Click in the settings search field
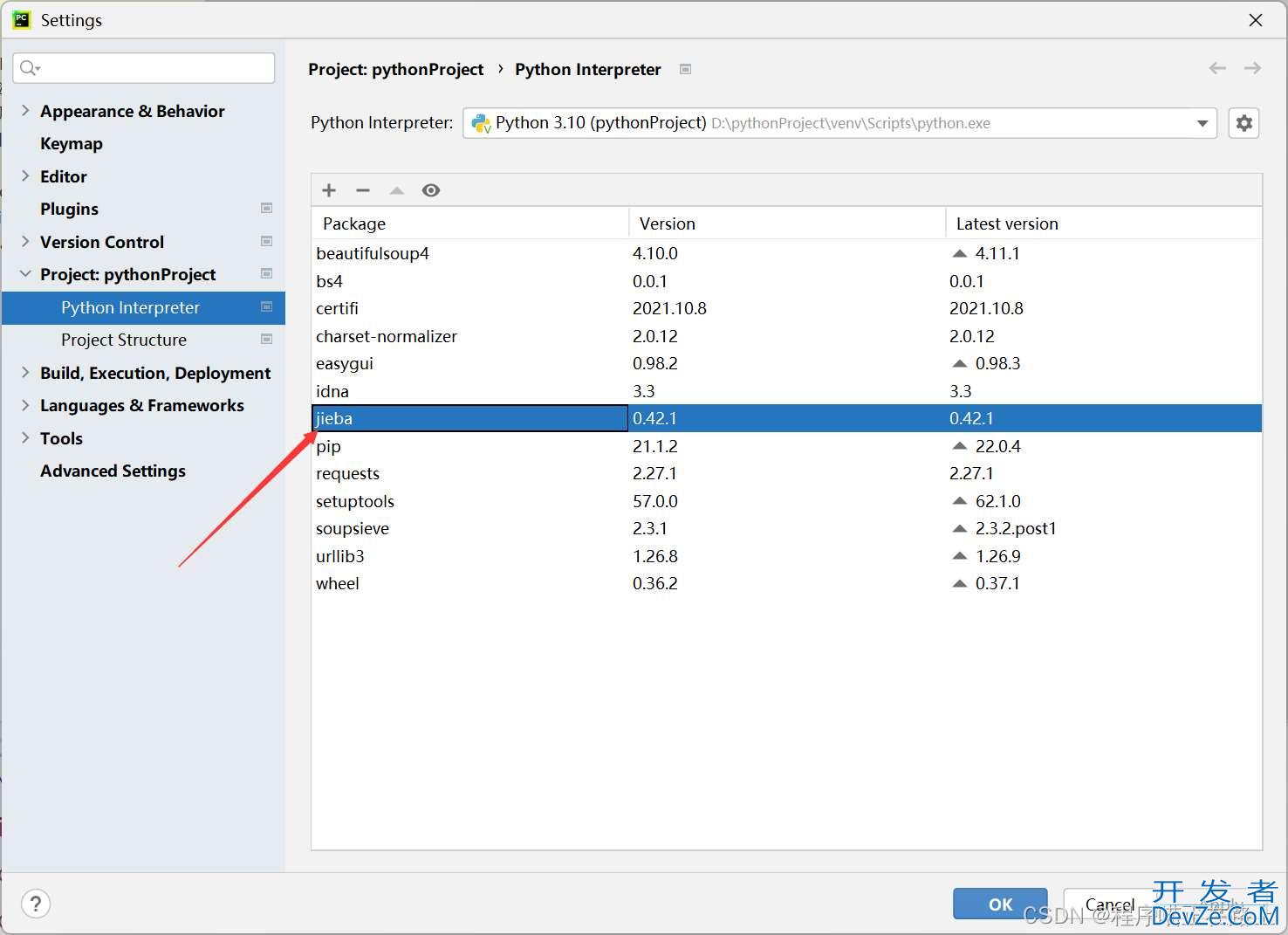Viewport: 1288px width, 935px height. pyautogui.click(x=144, y=68)
